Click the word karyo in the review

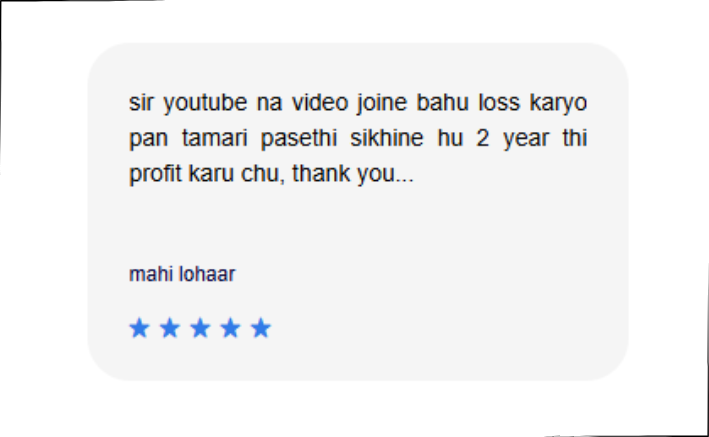tap(558, 104)
